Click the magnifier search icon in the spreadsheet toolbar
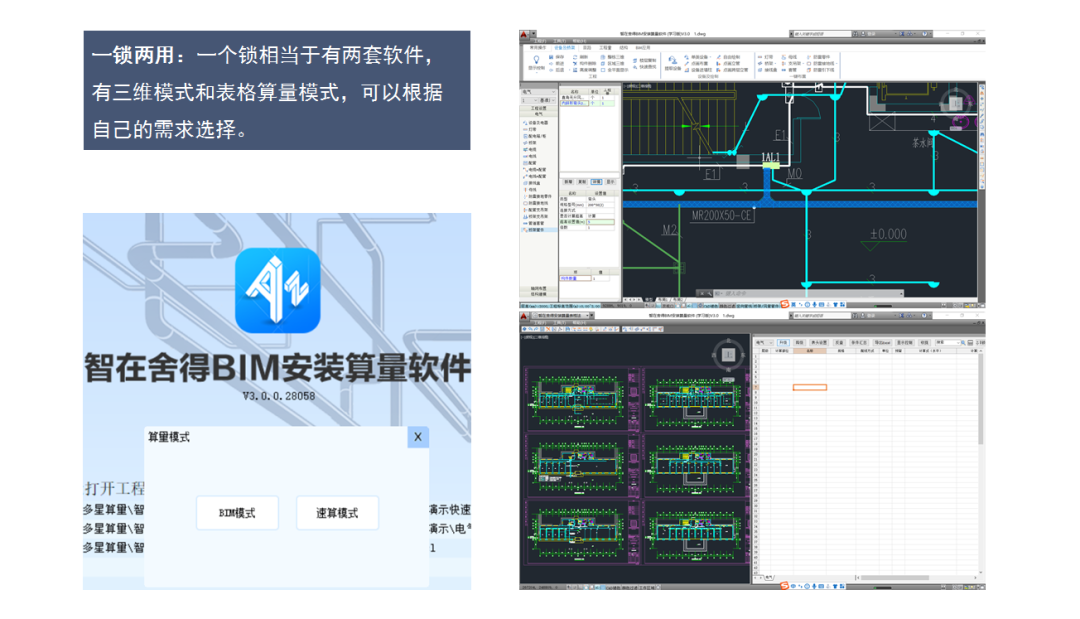The width and height of the screenshot is (1080, 619). (963, 342)
